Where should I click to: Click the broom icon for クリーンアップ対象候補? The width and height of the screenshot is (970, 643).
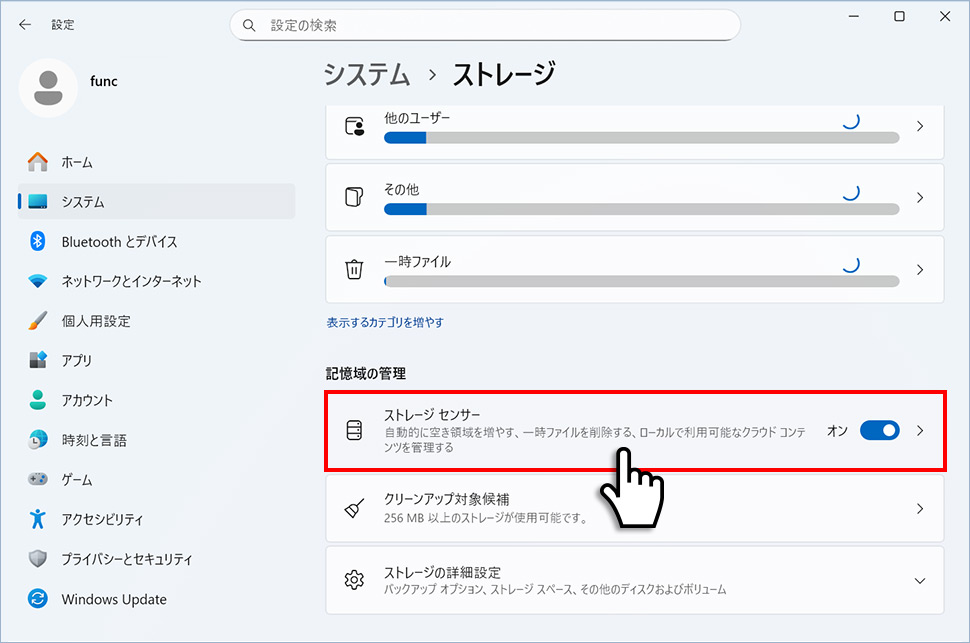(x=354, y=507)
